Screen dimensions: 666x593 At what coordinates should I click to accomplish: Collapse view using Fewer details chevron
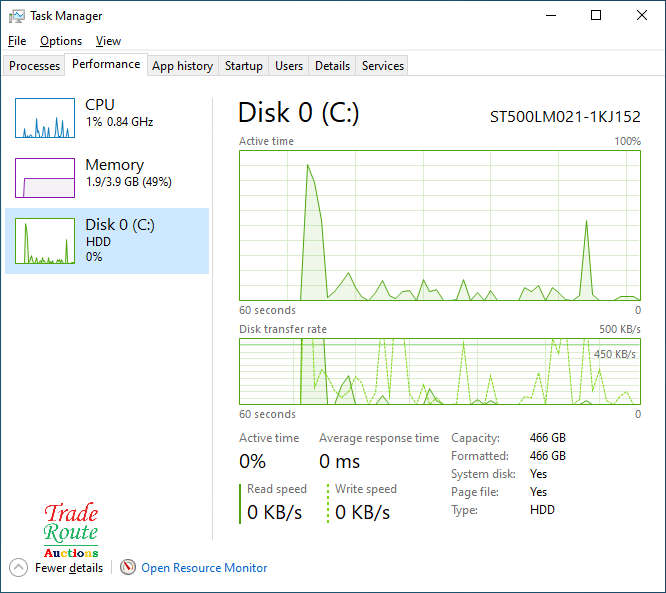19,567
